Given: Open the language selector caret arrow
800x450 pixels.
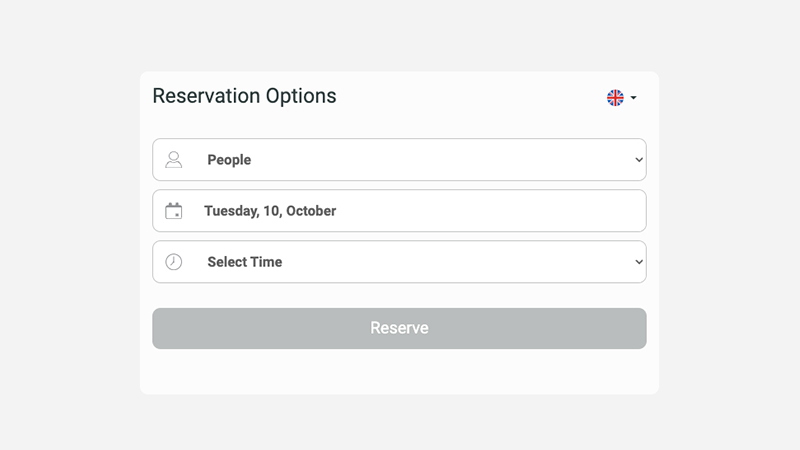Looking at the screenshot, I should pos(633,97).
